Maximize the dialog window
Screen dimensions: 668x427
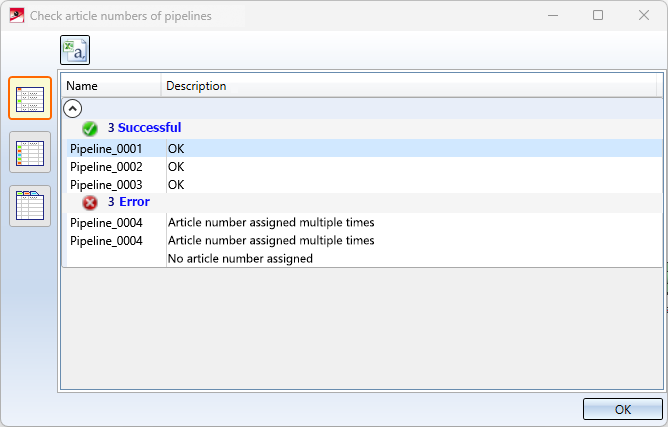598,16
